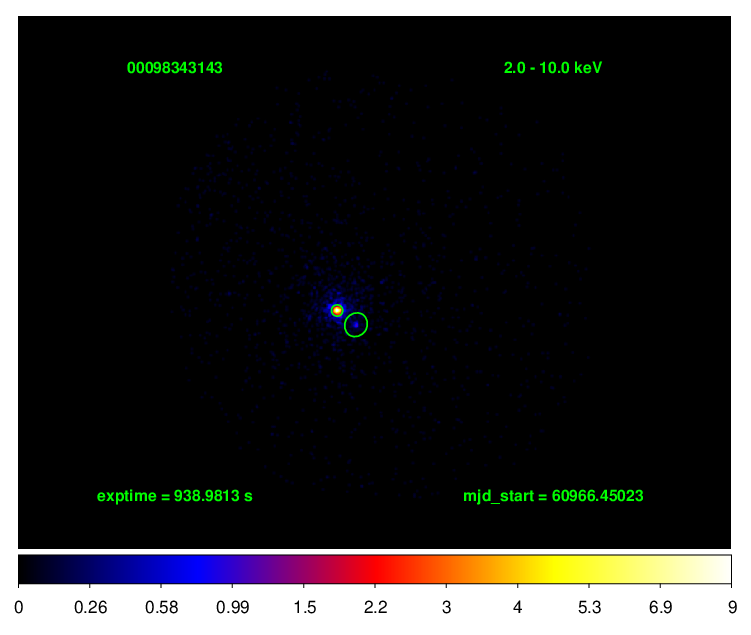The image size is (751, 635).
Task: Click the observation ID 00098343143 label
Action: click(x=174, y=68)
